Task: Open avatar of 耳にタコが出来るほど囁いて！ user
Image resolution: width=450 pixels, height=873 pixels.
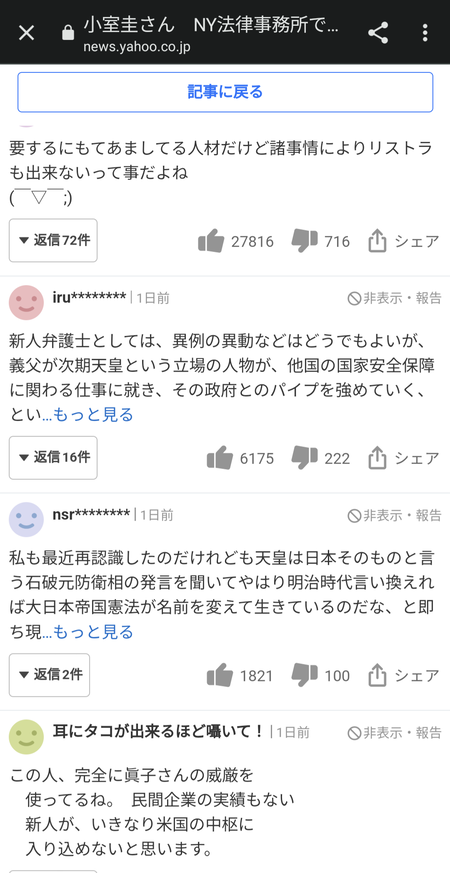Action: pos(26,737)
